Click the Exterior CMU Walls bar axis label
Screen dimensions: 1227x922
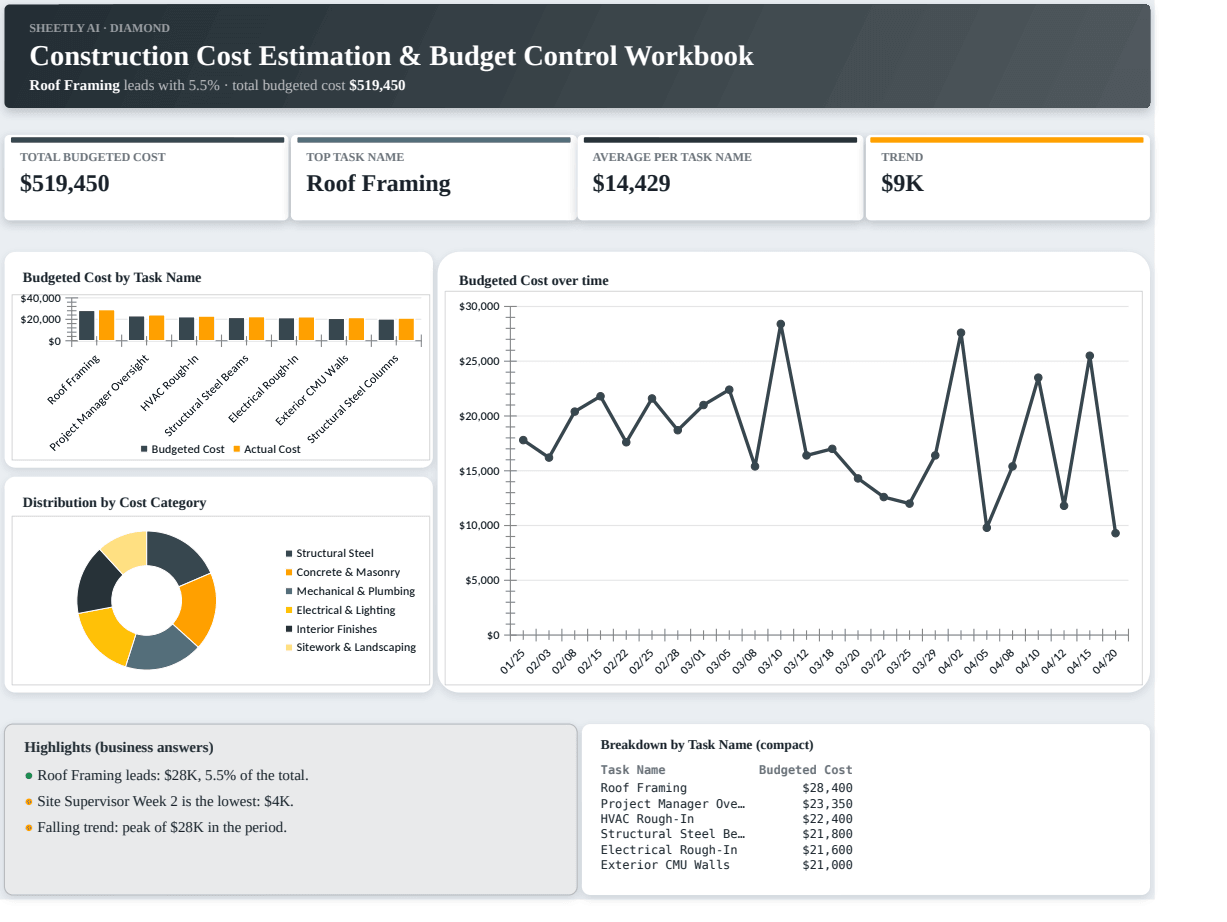[312, 390]
